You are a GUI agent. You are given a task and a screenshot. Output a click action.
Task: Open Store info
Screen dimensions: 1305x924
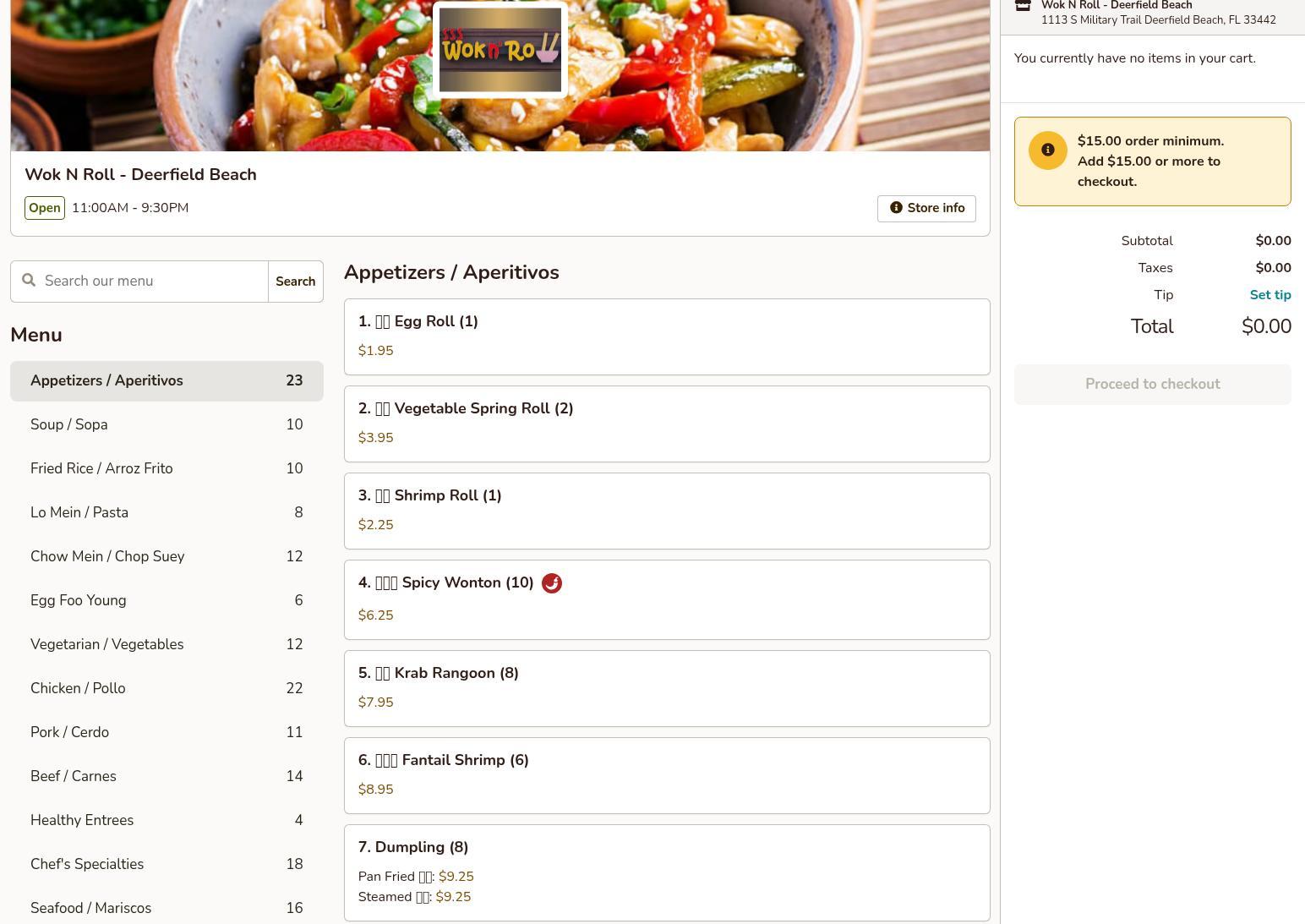pyautogui.click(x=926, y=209)
